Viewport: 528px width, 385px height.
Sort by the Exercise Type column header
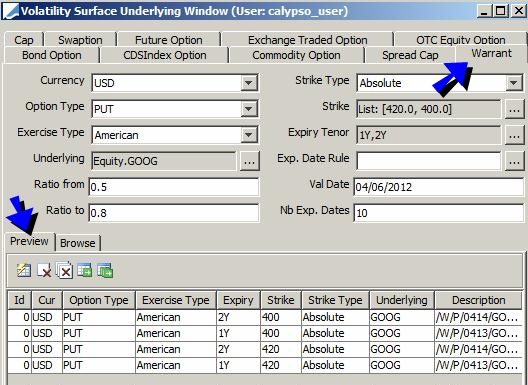176,300
